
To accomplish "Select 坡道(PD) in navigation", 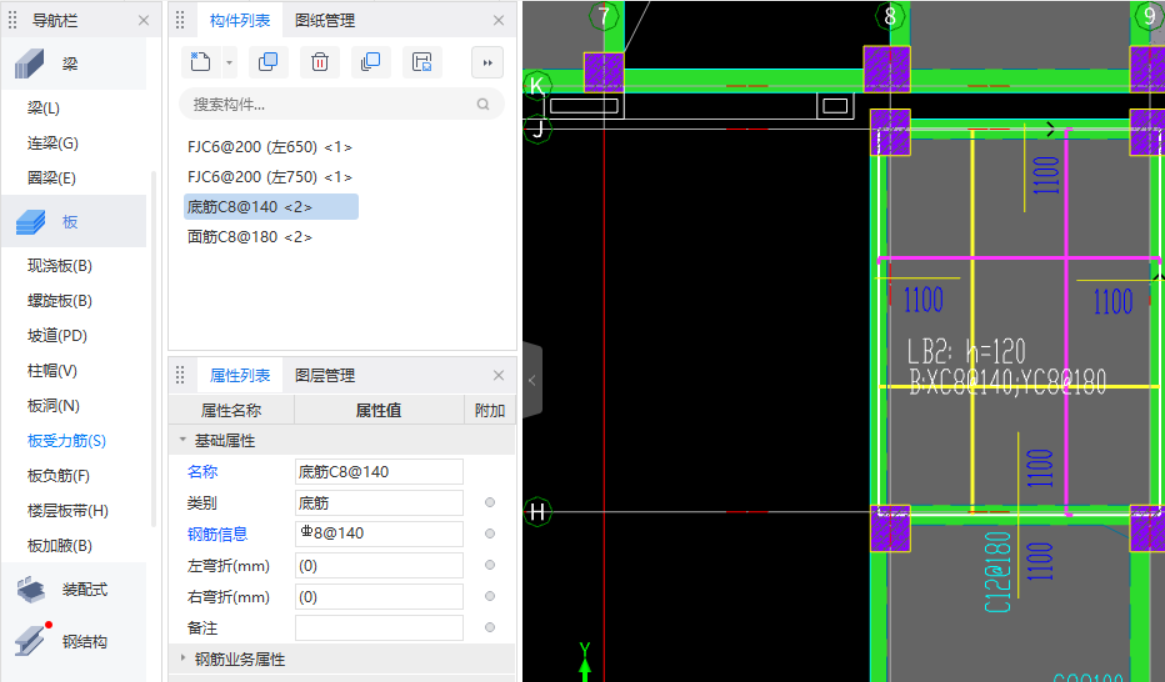I will point(57,336).
